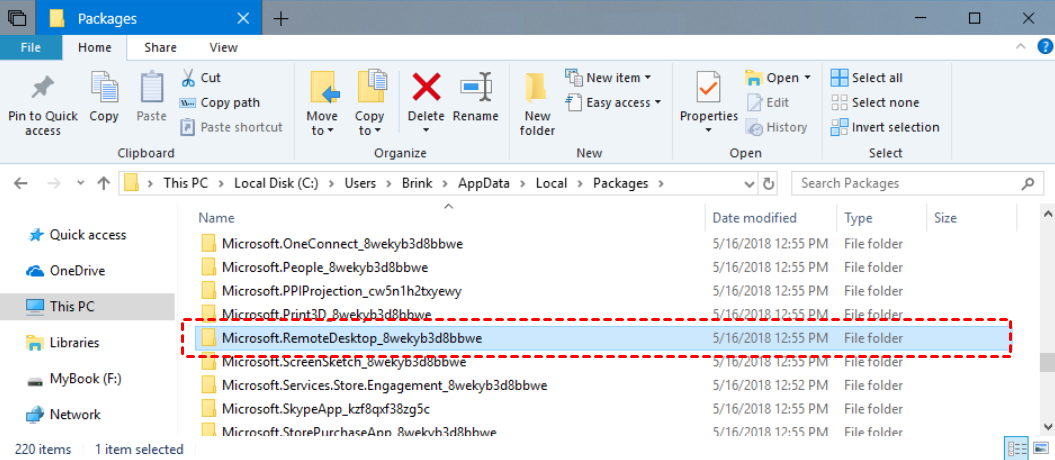Go up one folder level

(x=103, y=183)
